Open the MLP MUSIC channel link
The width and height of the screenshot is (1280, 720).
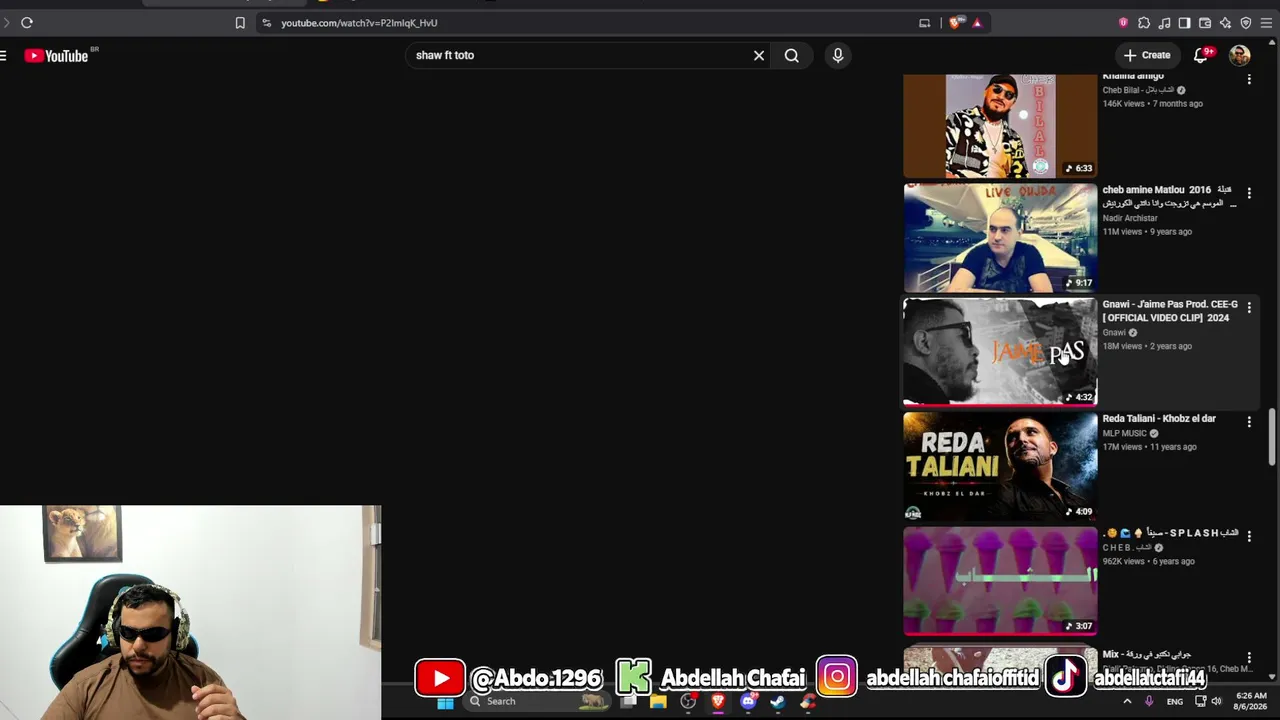1124,434
